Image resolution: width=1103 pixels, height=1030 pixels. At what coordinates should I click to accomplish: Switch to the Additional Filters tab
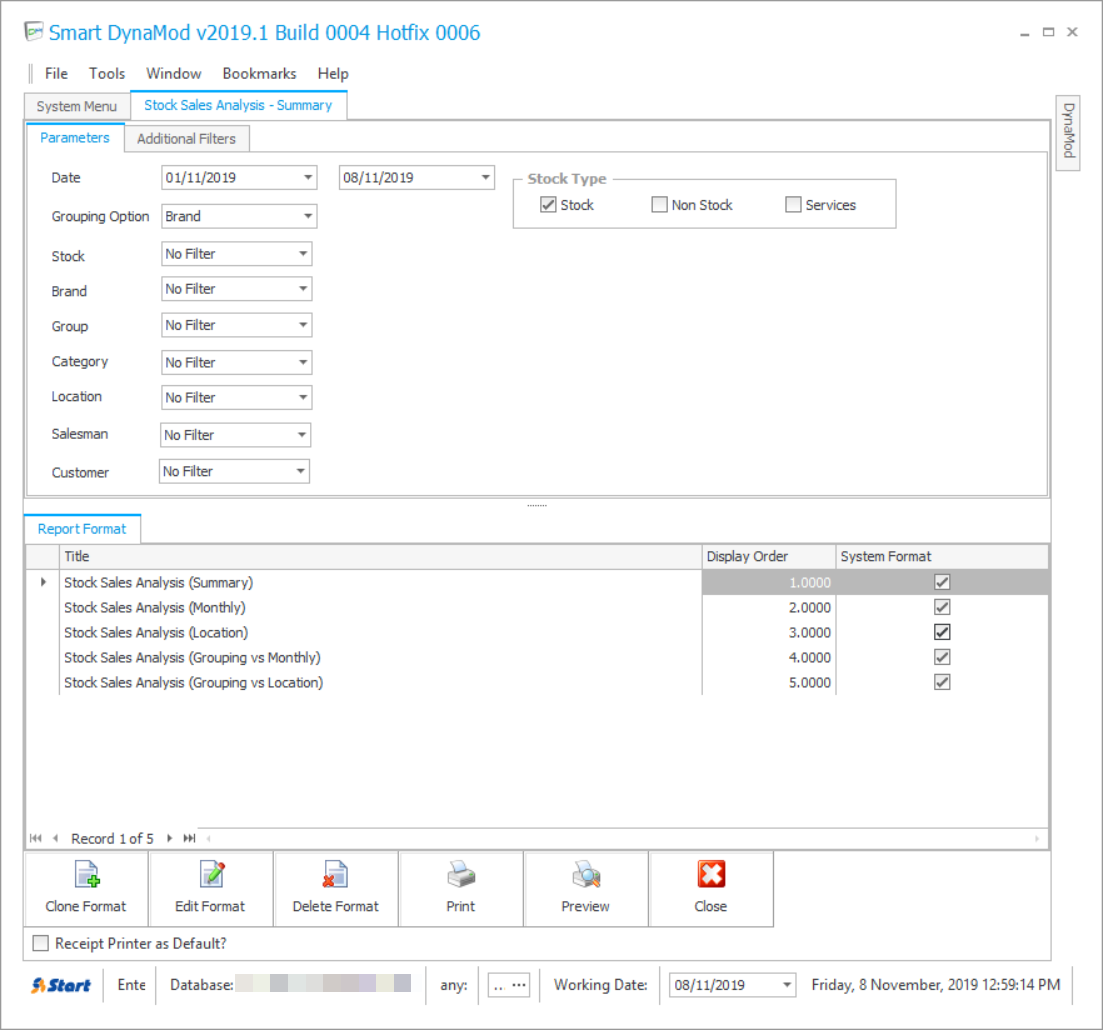(186, 139)
